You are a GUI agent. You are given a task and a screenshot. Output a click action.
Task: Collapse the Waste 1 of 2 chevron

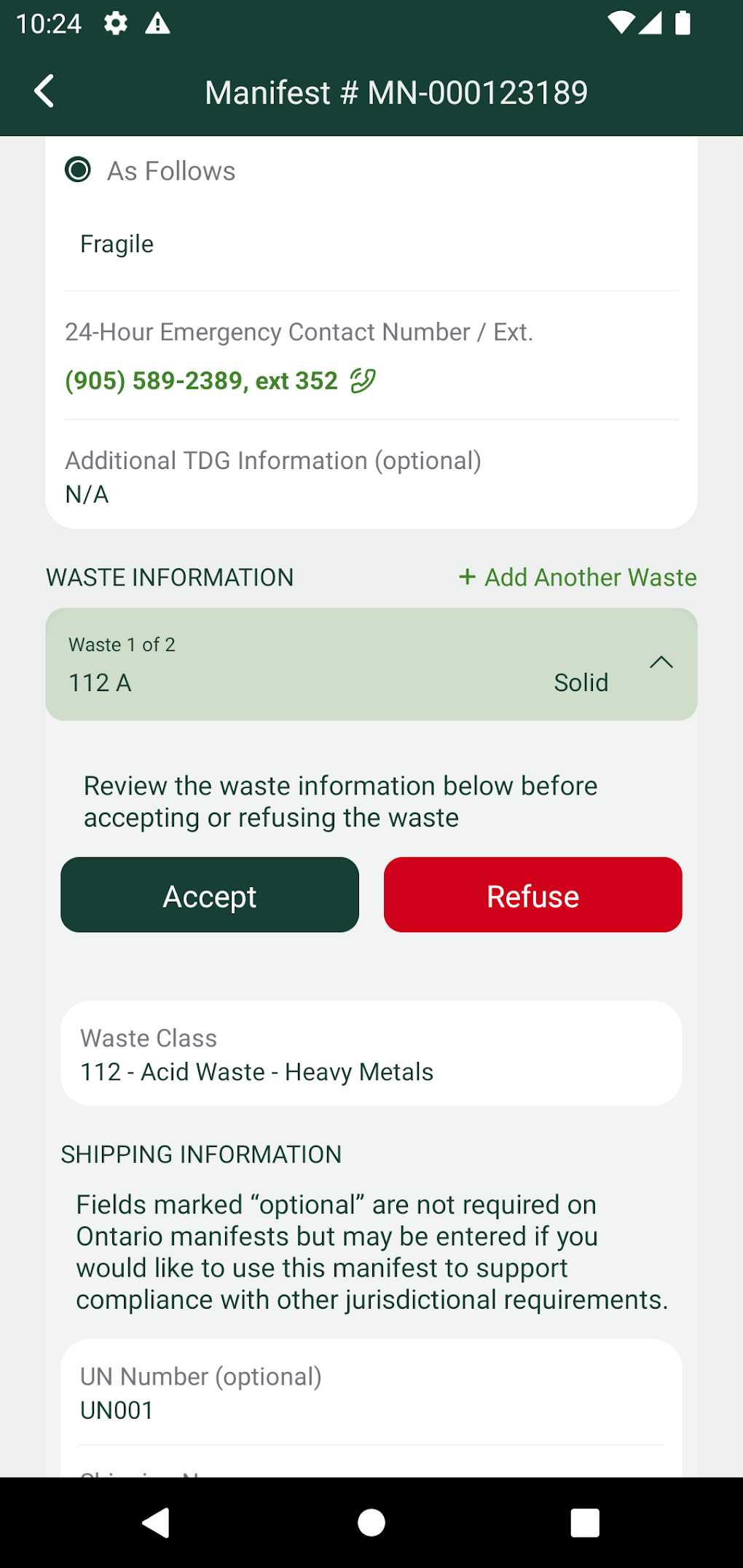[x=661, y=662]
